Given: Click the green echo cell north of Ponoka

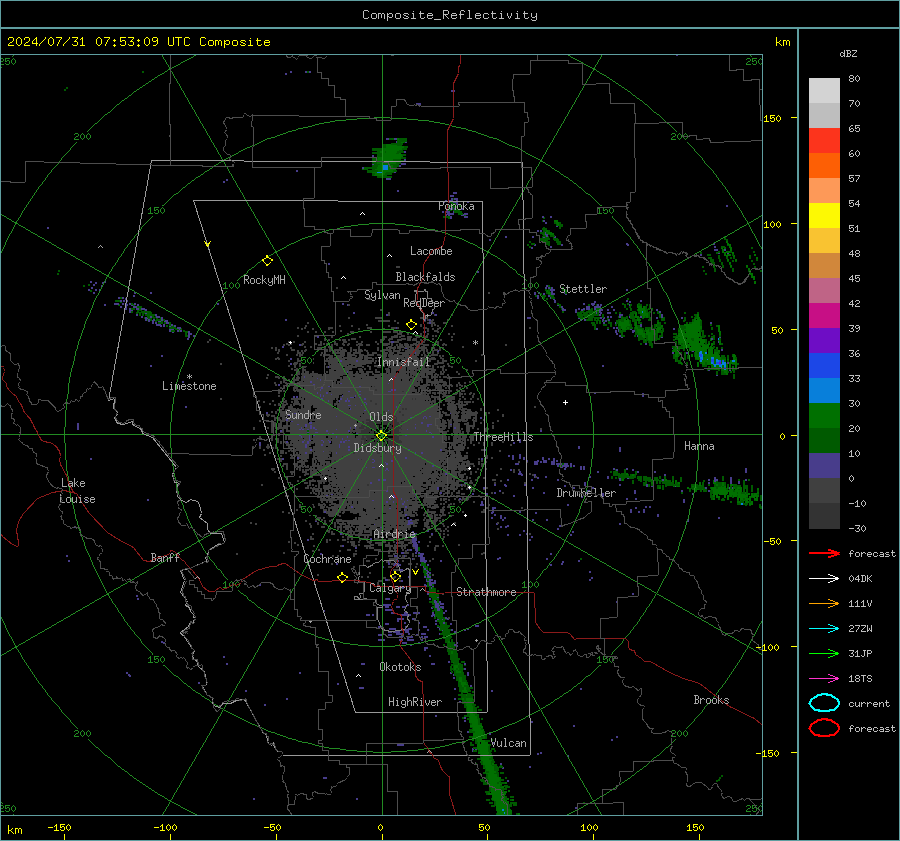Looking at the screenshot, I should (387, 158).
